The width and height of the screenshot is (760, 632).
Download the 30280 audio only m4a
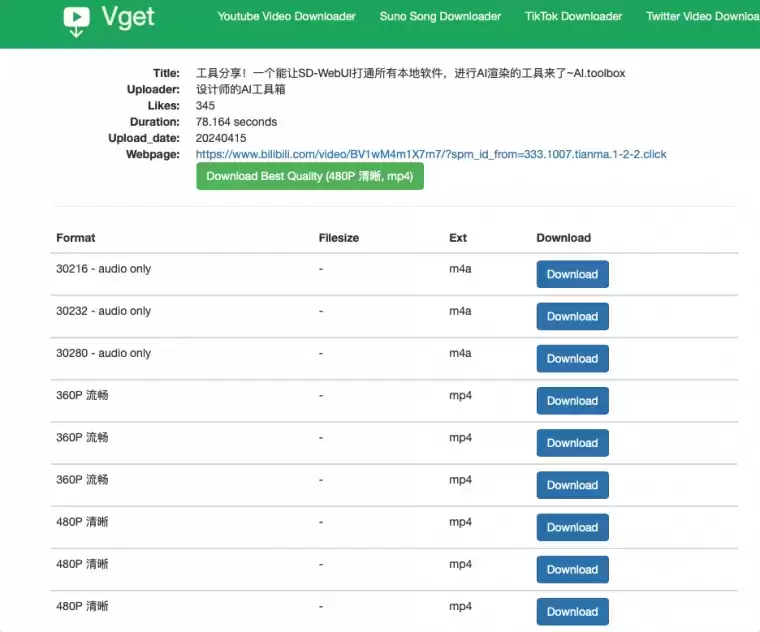coord(572,358)
